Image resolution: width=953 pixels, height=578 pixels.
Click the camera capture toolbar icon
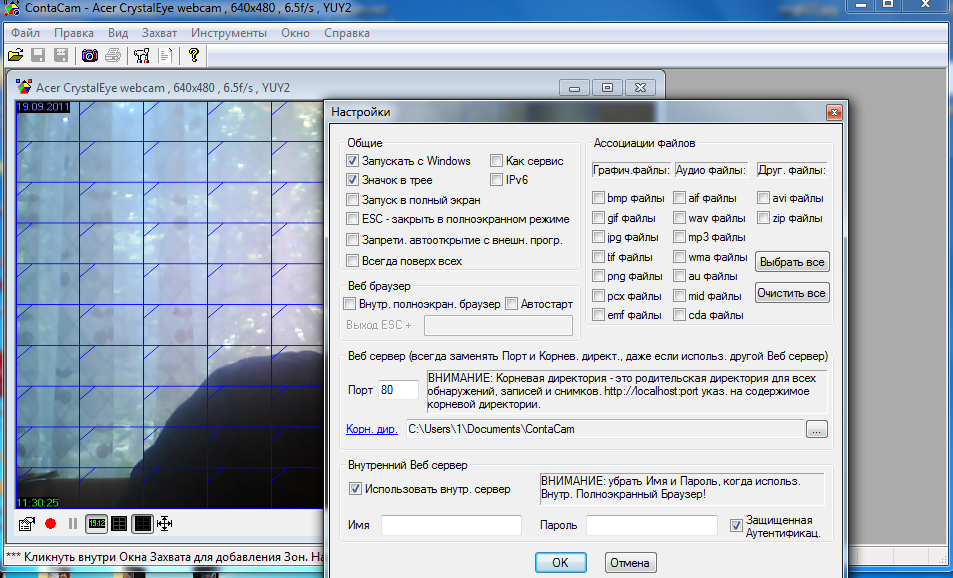[90, 55]
